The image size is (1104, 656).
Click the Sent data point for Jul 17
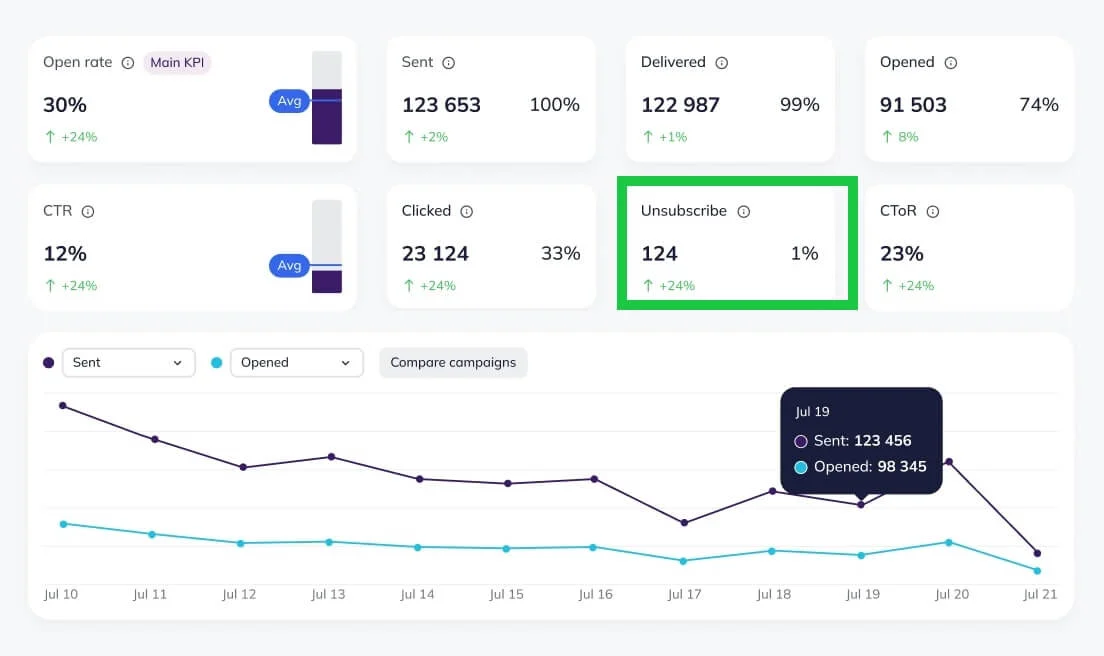pyautogui.click(x=684, y=522)
